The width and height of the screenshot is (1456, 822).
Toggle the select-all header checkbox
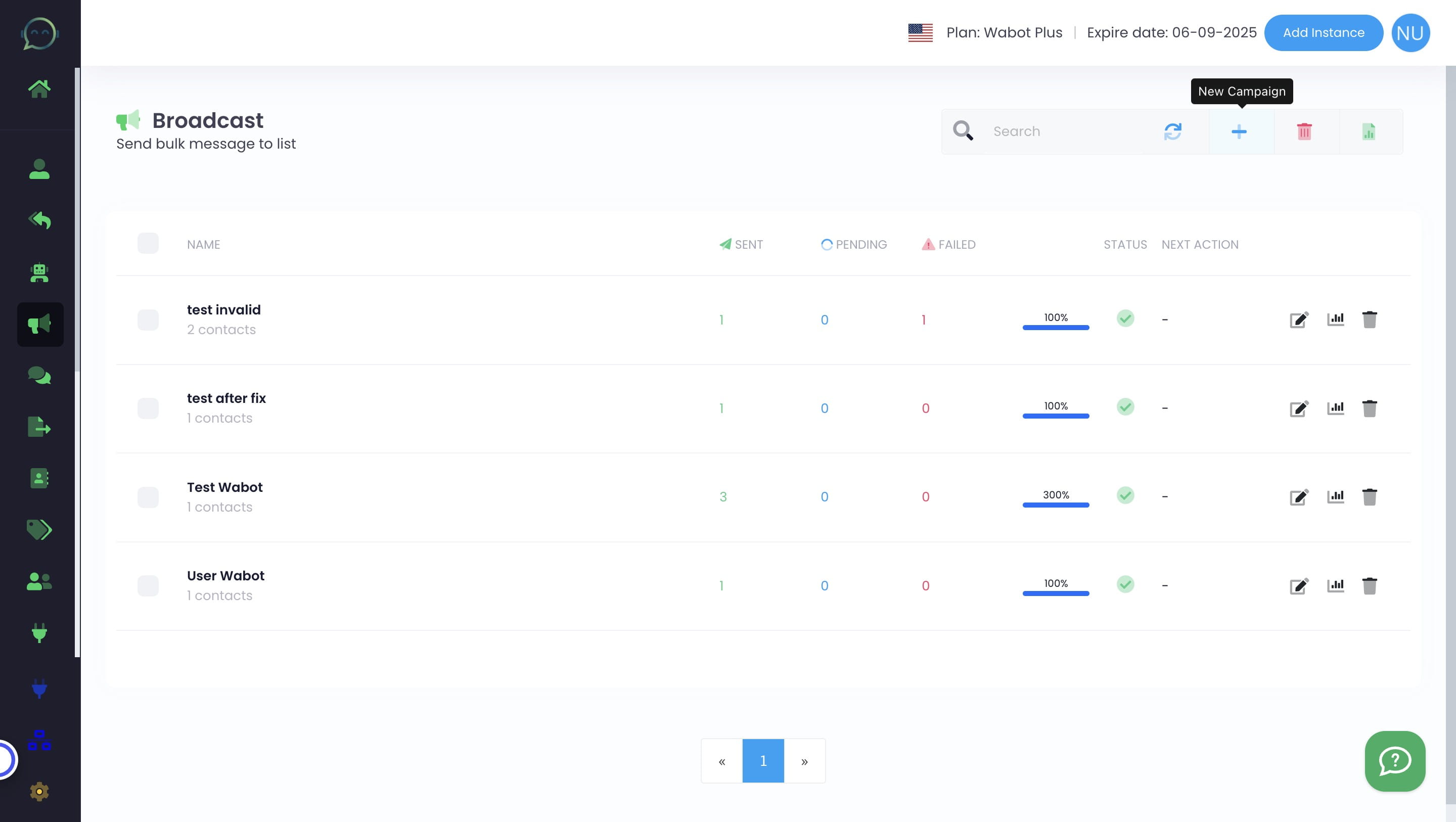pyautogui.click(x=148, y=243)
